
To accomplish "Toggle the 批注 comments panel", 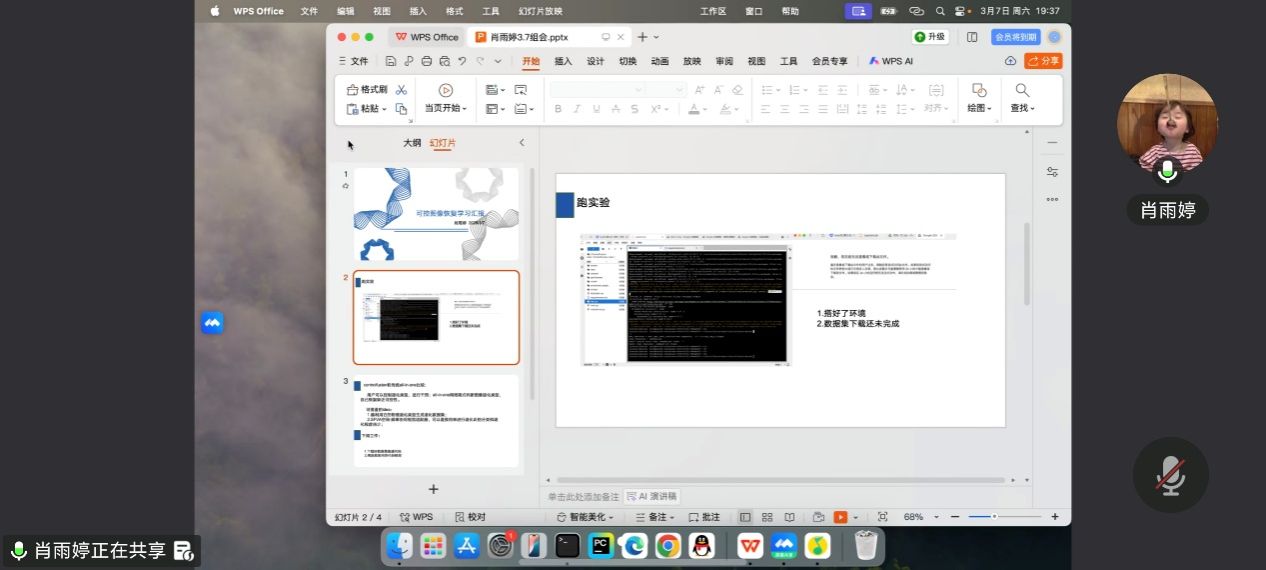I will (703, 517).
